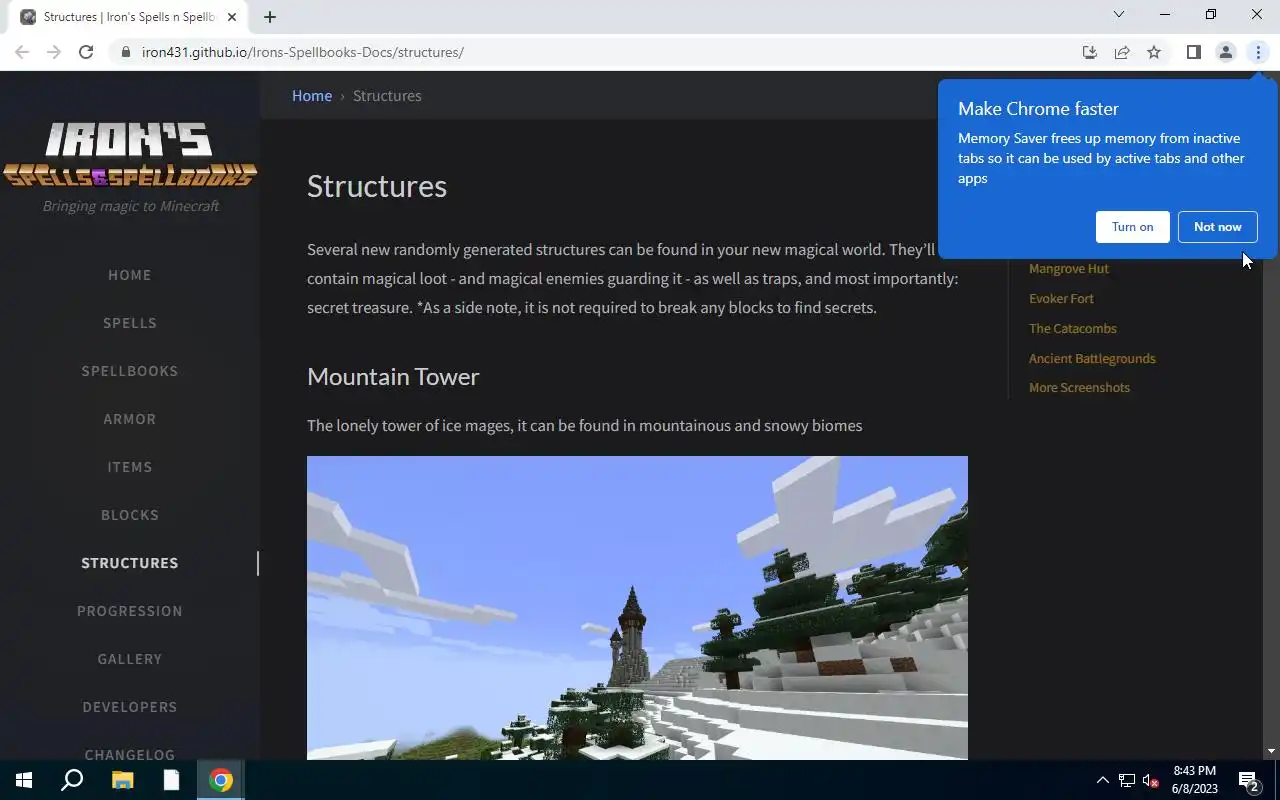Screen dimensions: 1280x800
Task: Open SPELLBOOKS in the sidebar
Action: [130, 371]
